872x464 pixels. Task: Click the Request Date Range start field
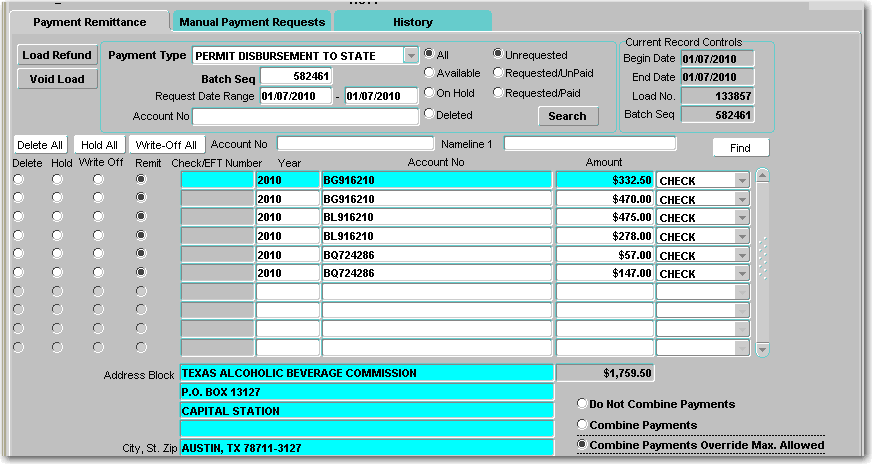296,96
